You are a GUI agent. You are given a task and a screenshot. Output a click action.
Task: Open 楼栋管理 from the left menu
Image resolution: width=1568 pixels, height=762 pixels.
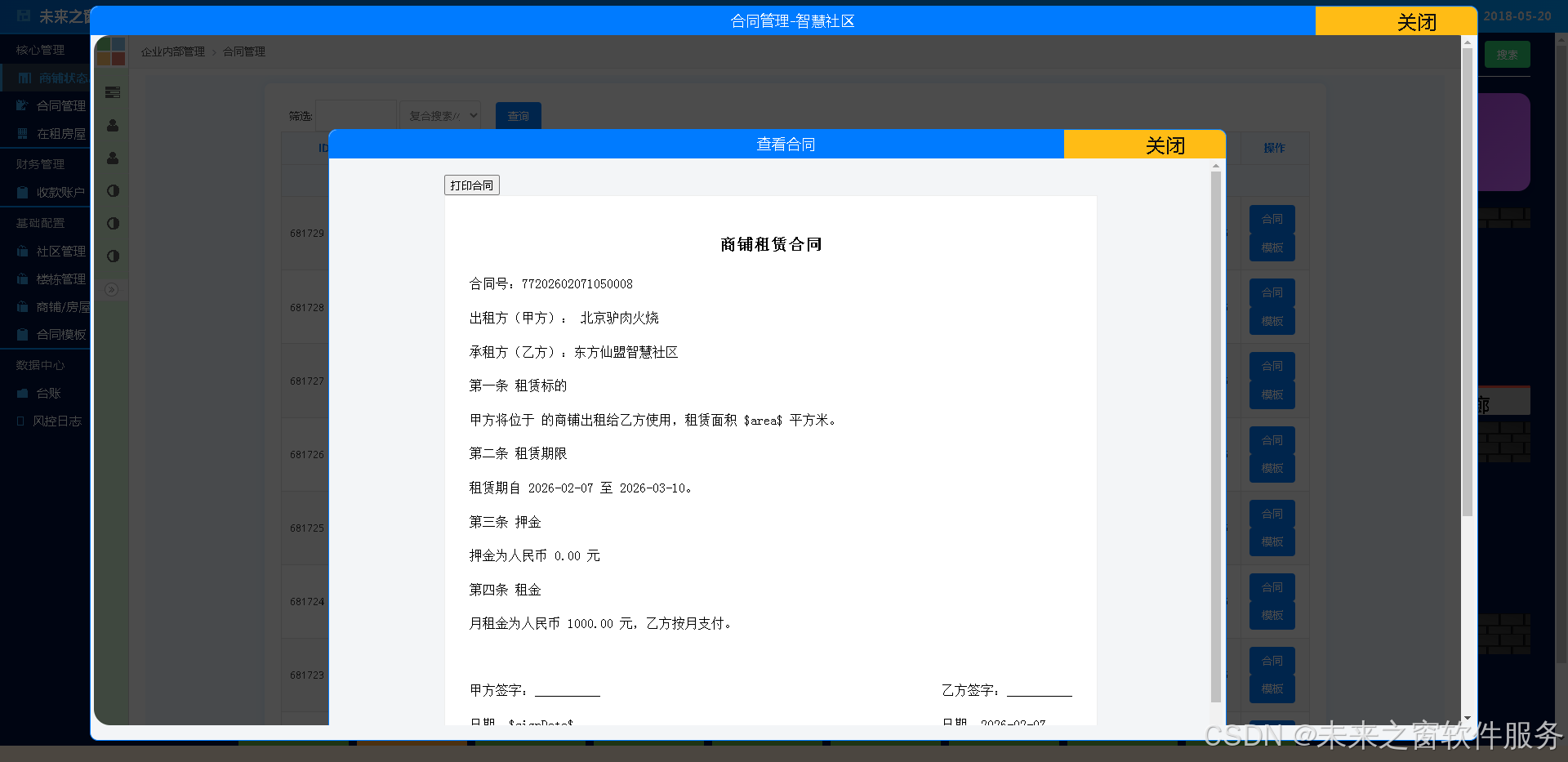pos(60,279)
